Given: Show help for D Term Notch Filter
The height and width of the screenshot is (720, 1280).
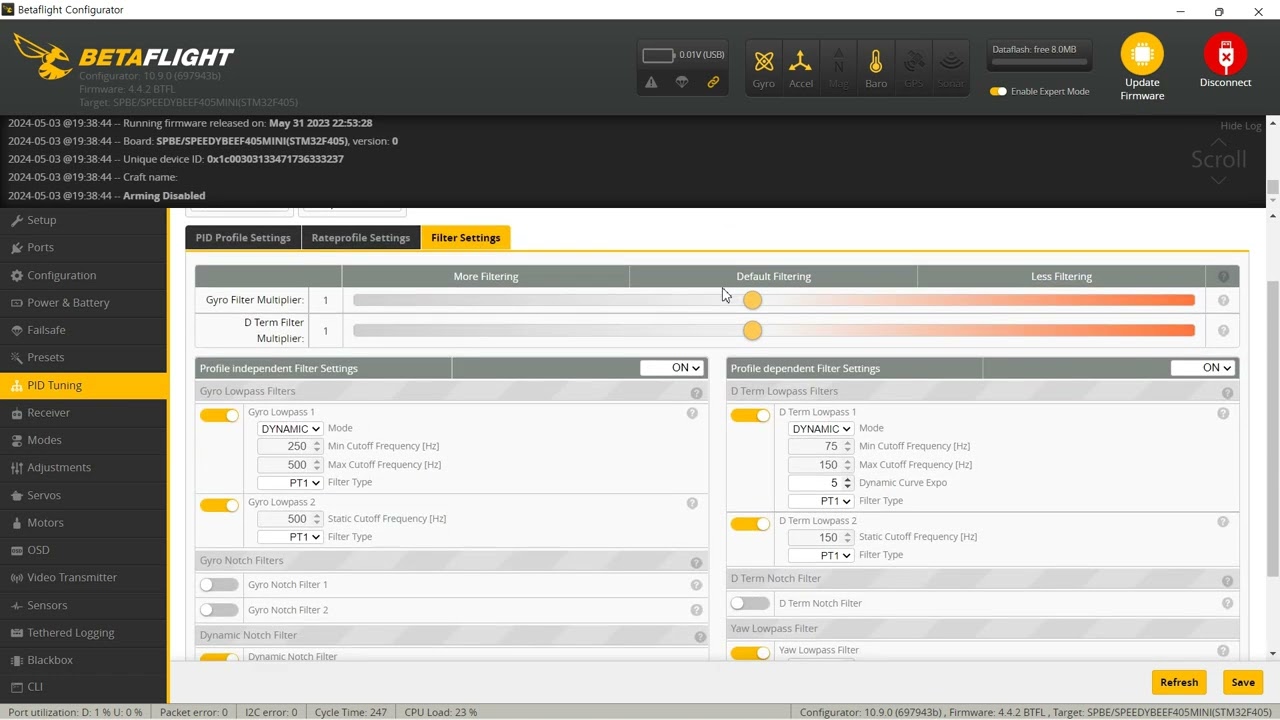Looking at the screenshot, I should coord(1227,604).
